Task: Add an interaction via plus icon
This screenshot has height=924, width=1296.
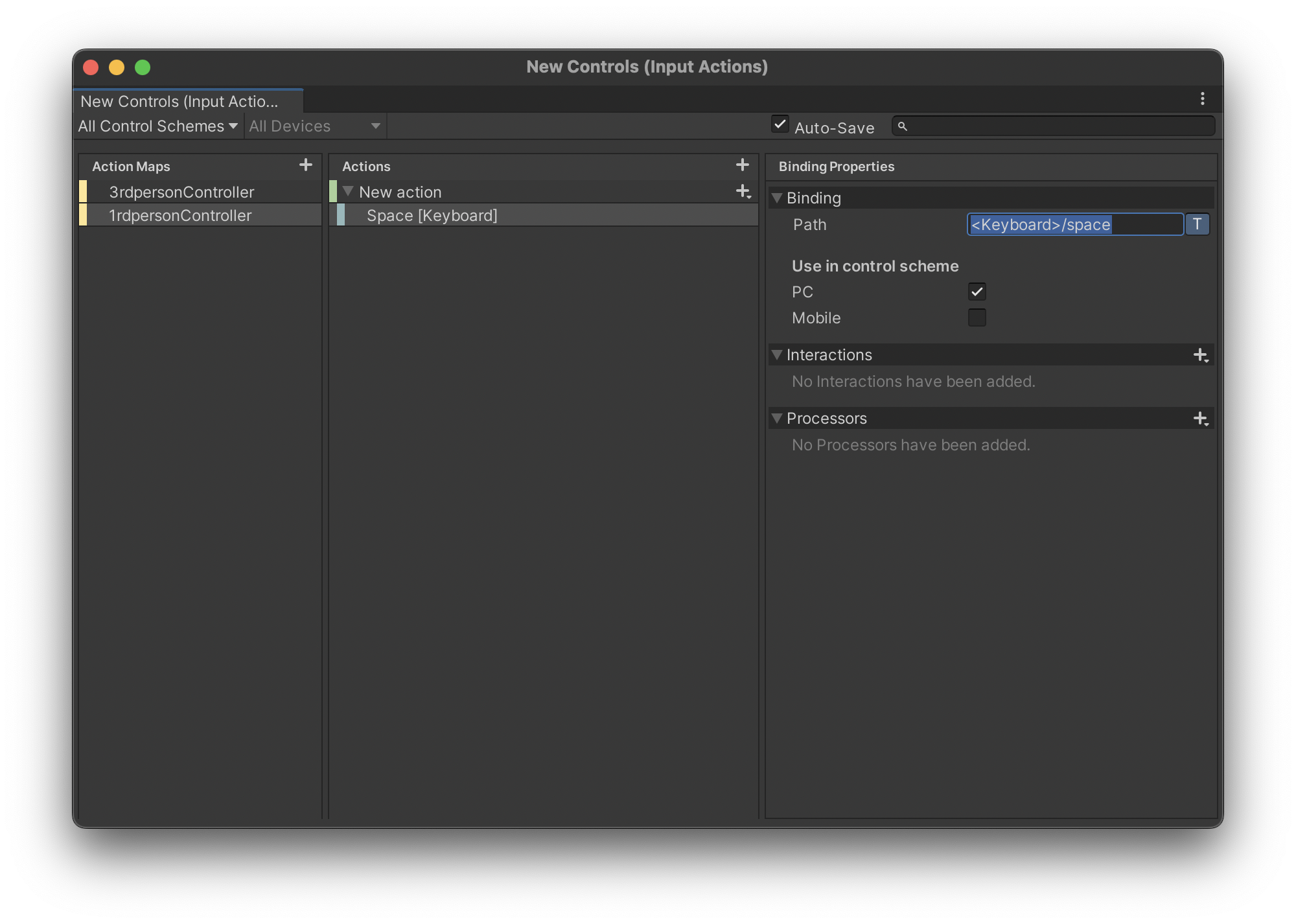Action: (1201, 355)
